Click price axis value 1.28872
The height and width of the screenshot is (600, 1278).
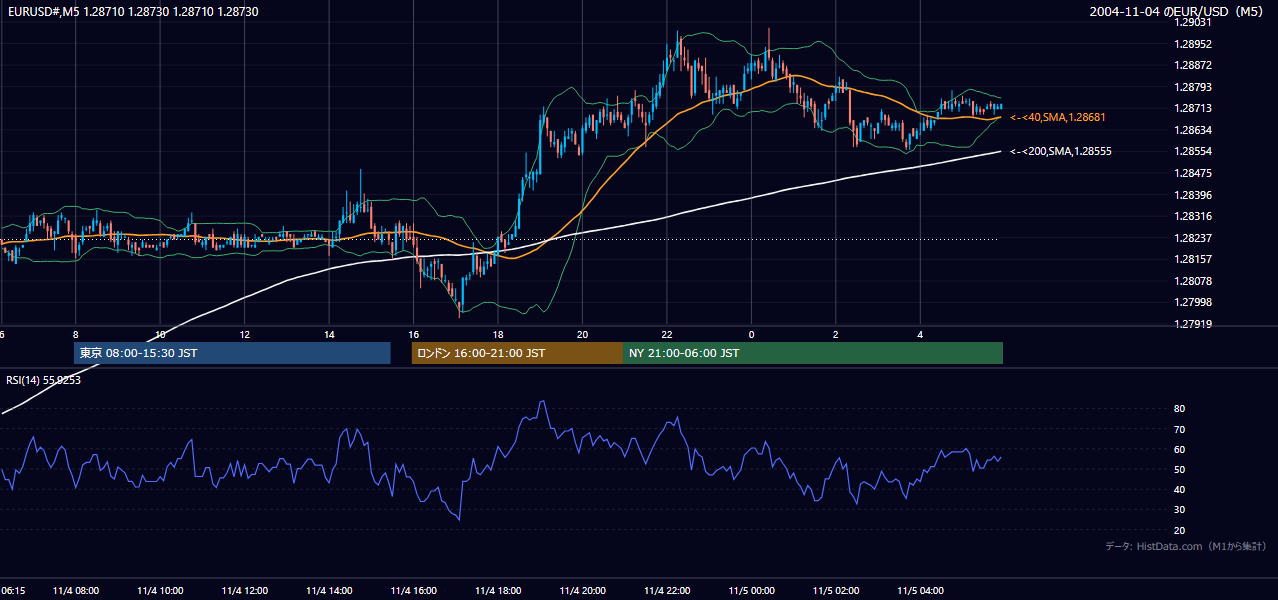pos(1193,66)
